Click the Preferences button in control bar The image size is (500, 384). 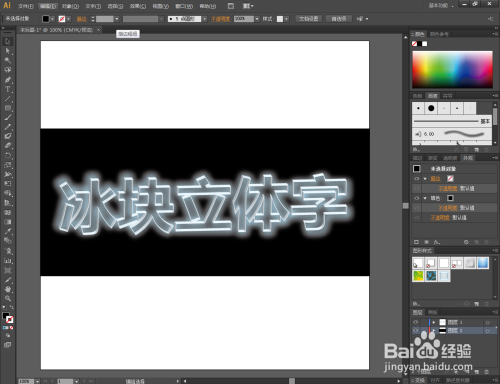tap(339, 19)
